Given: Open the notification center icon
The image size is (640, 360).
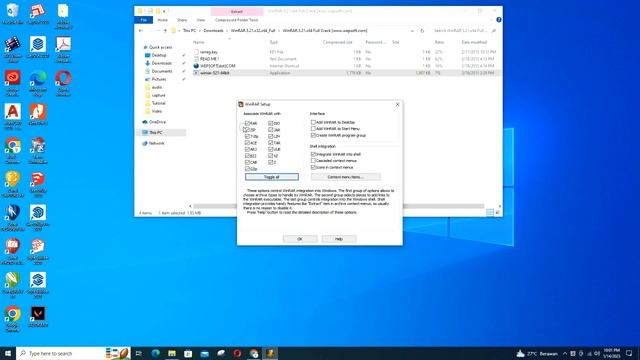Looking at the screenshot, I should coord(629,353).
